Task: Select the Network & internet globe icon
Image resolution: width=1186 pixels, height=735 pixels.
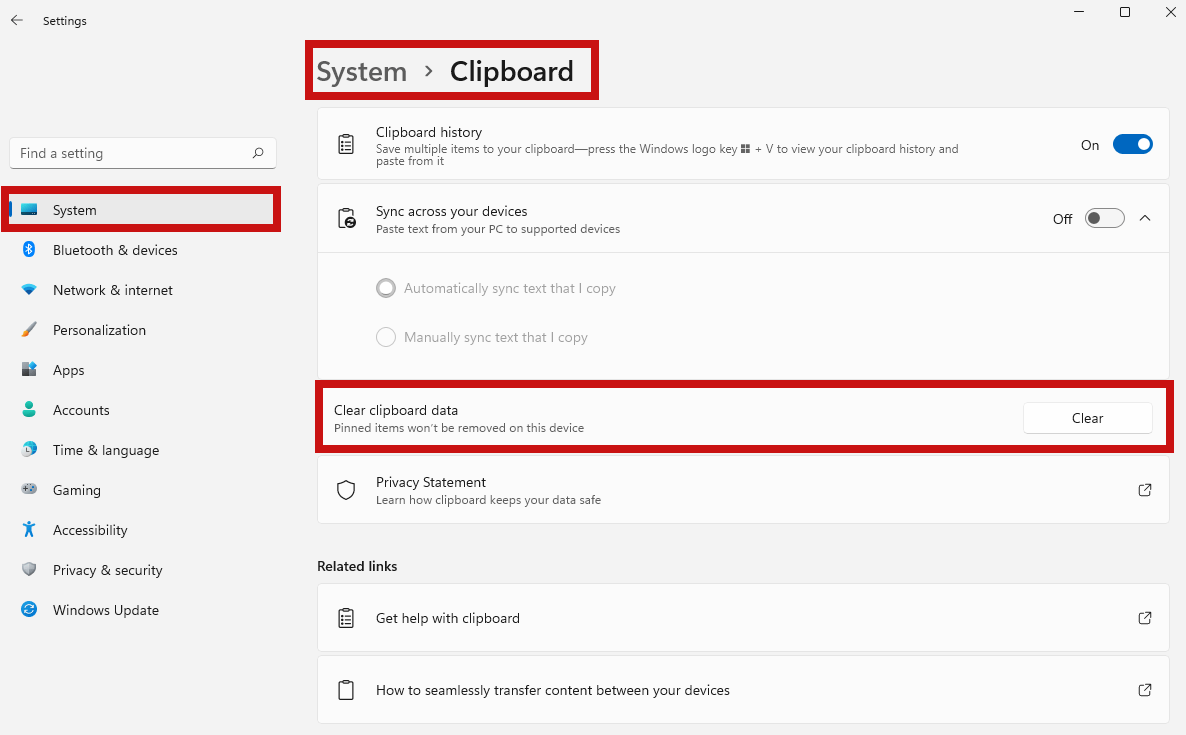Action: (x=29, y=290)
